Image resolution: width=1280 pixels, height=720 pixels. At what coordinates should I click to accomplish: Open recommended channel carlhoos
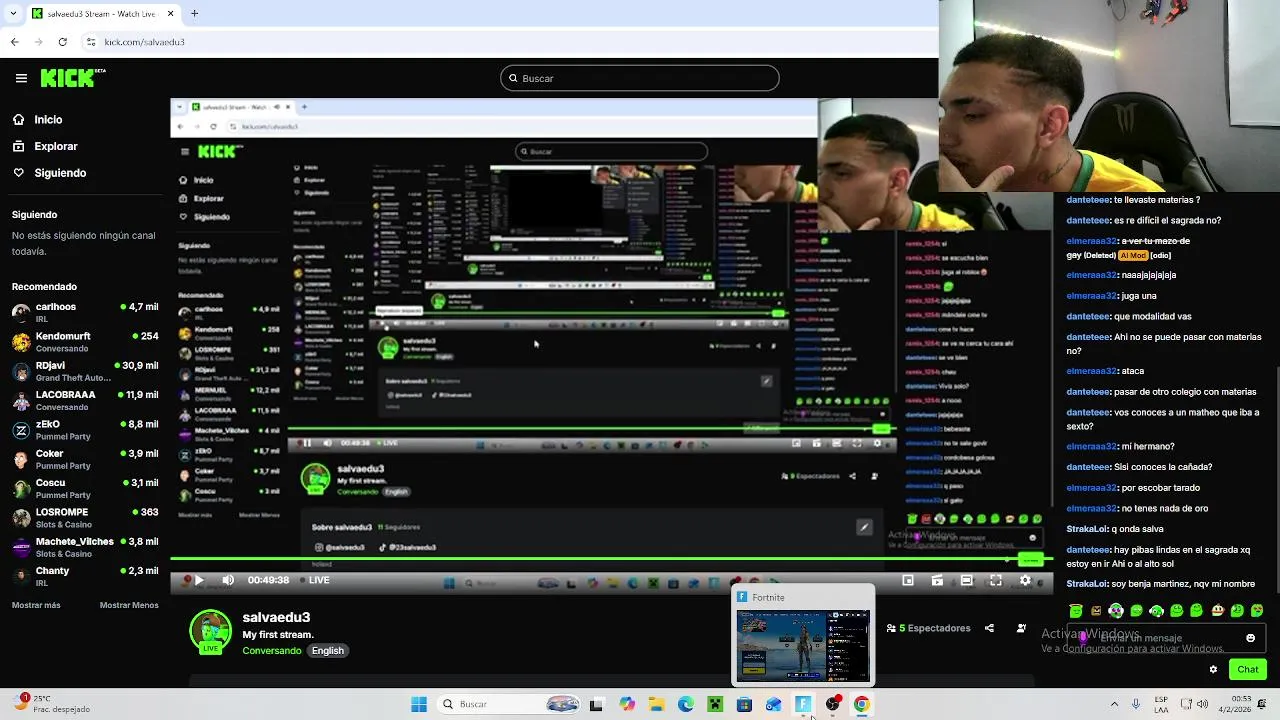85,312
